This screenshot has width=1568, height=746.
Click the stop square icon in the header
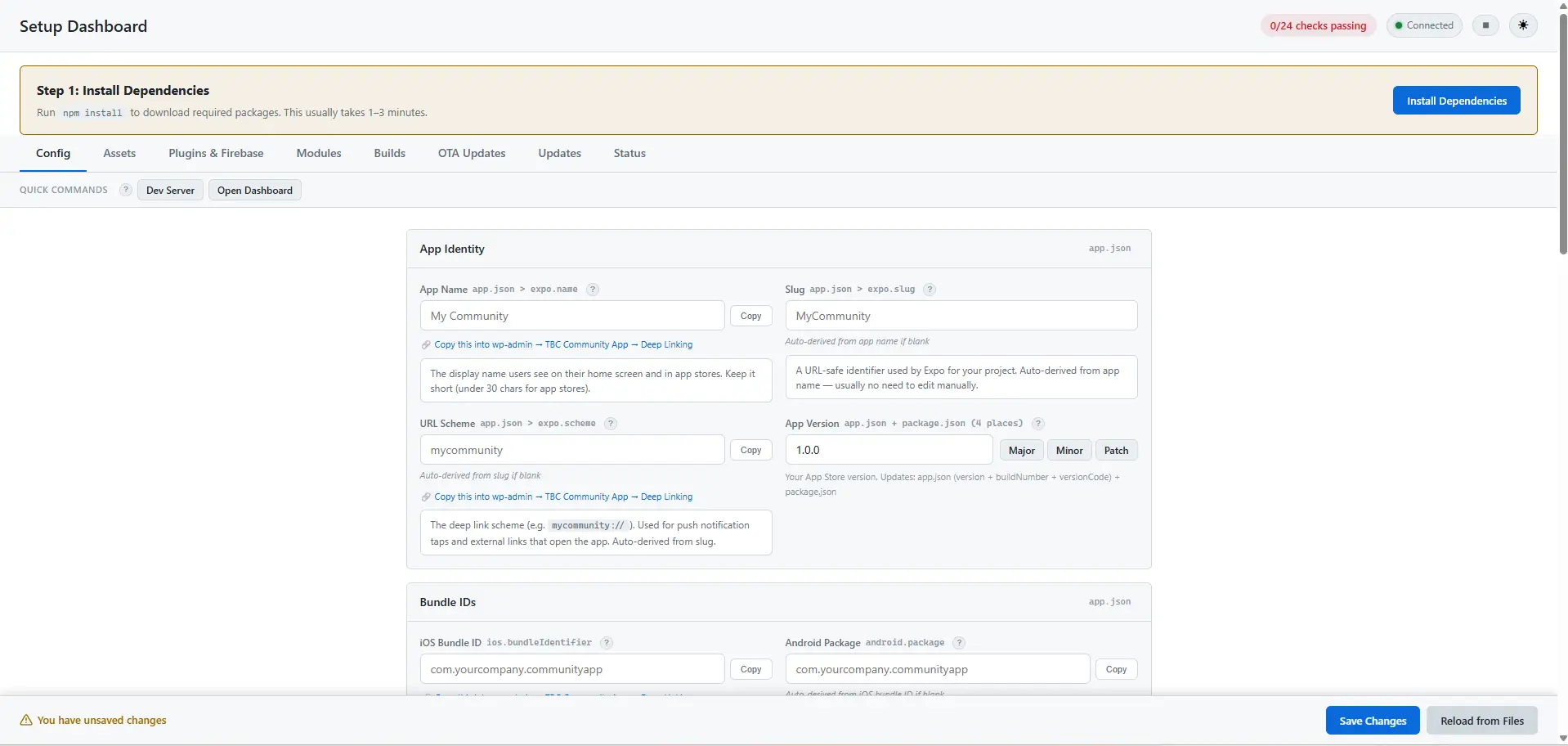point(1485,25)
